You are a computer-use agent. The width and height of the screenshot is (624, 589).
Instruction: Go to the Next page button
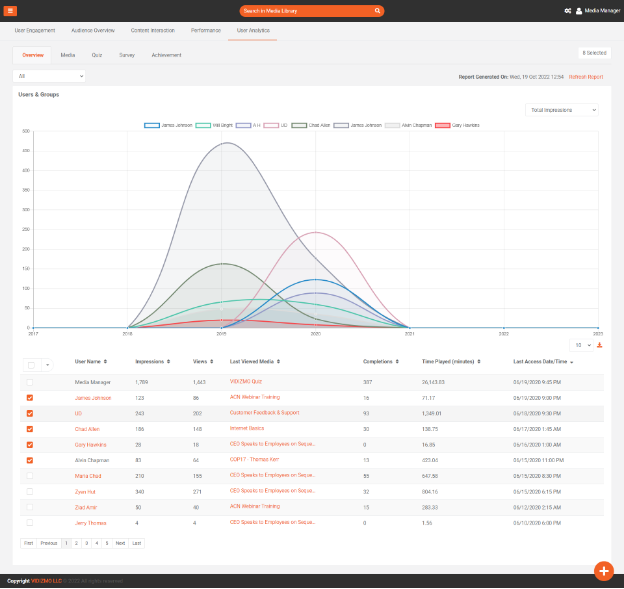(x=120, y=543)
